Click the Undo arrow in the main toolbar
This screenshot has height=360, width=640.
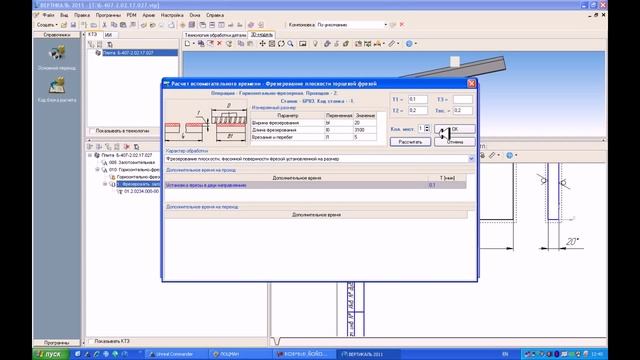(144, 25)
